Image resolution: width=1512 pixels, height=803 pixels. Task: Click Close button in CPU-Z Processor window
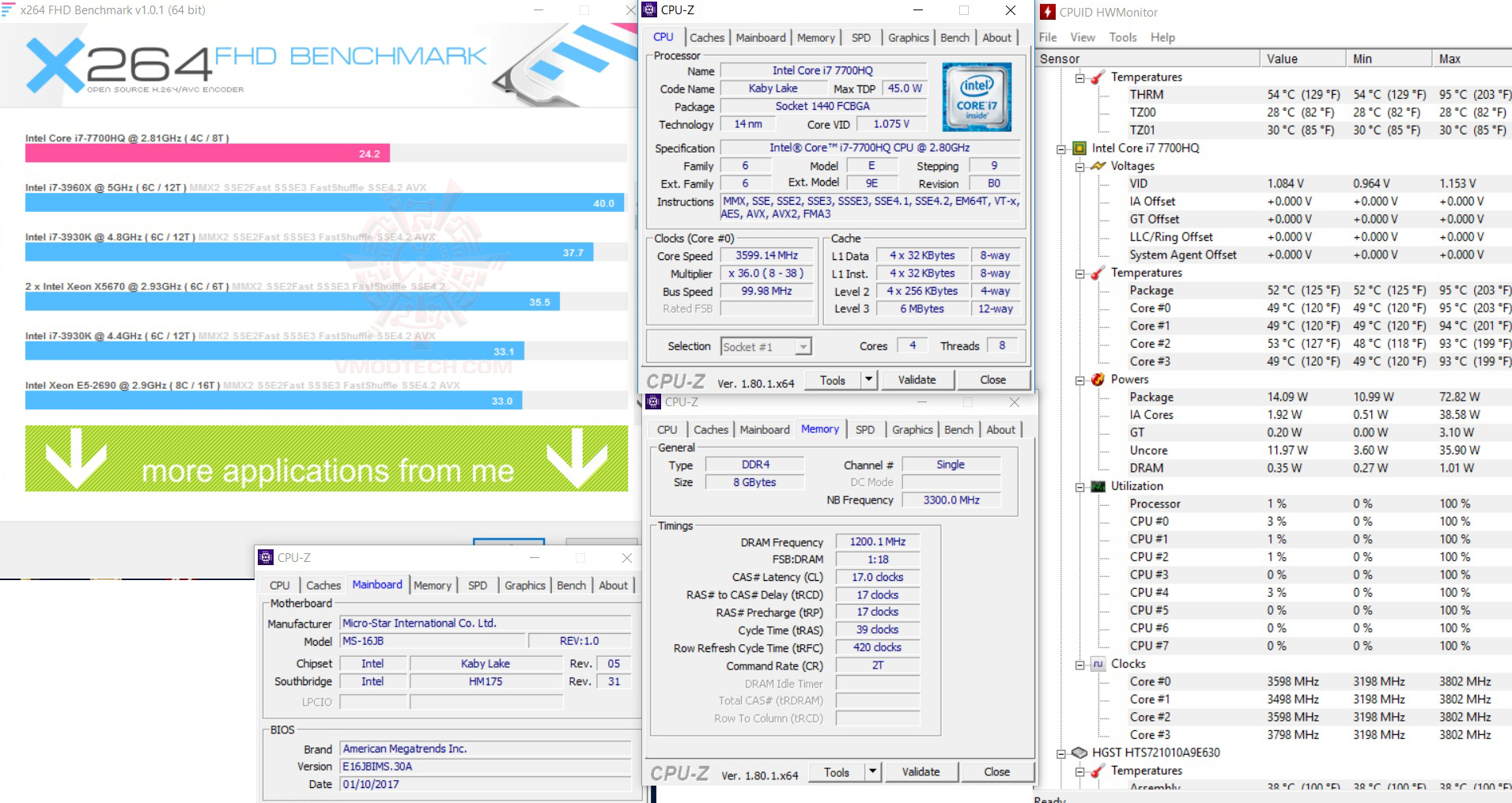pyautogui.click(x=993, y=380)
